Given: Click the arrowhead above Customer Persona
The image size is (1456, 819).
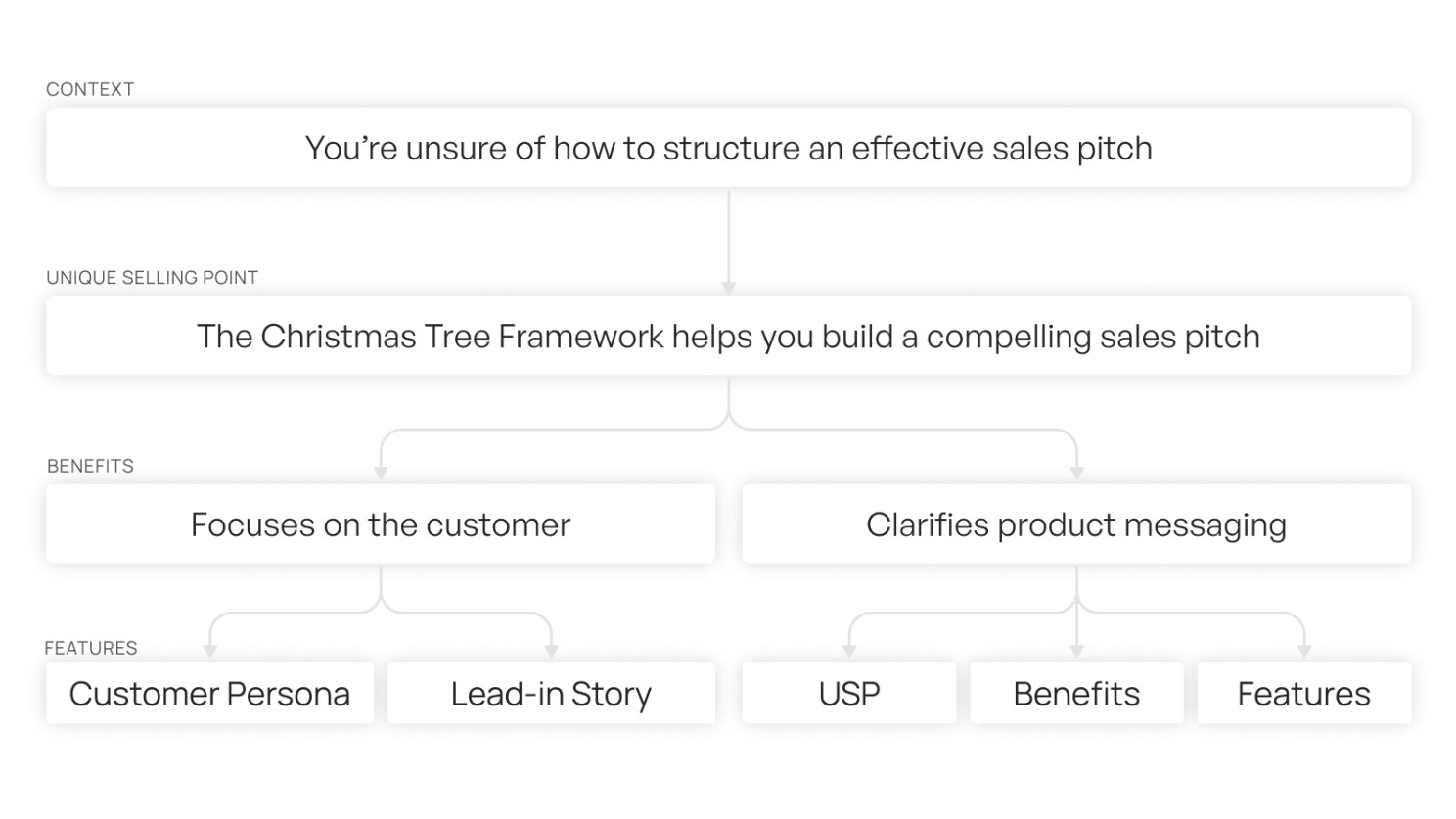Looking at the screenshot, I should [209, 652].
